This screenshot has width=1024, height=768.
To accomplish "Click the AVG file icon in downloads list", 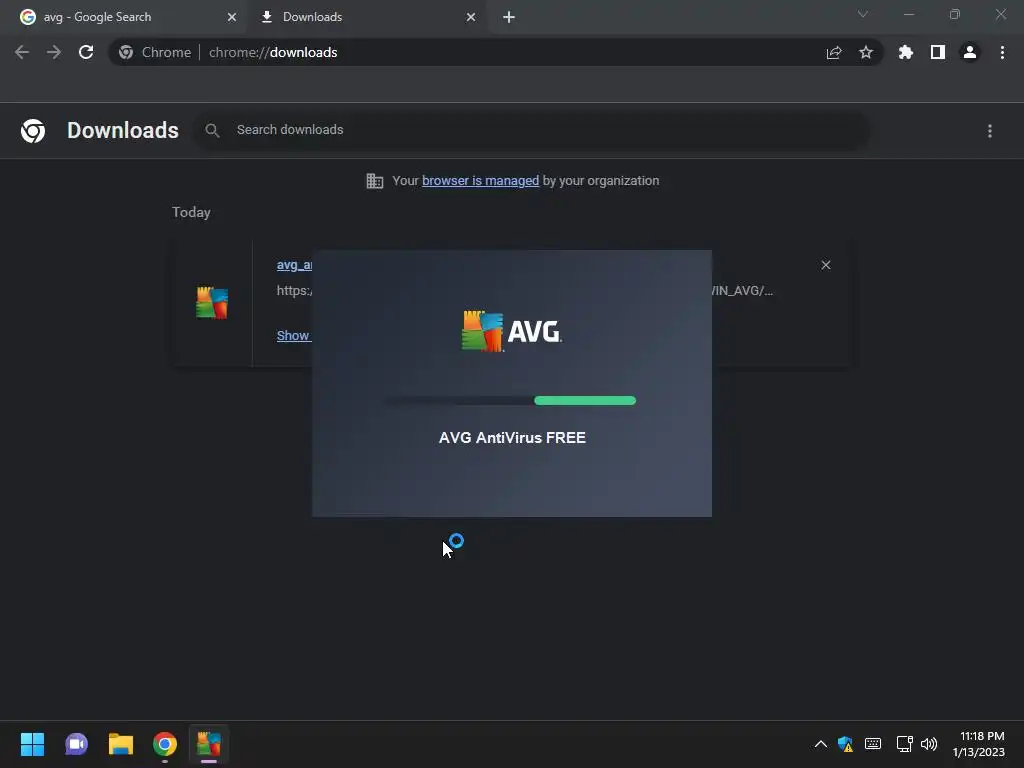I will pyautogui.click(x=212, y=302).
